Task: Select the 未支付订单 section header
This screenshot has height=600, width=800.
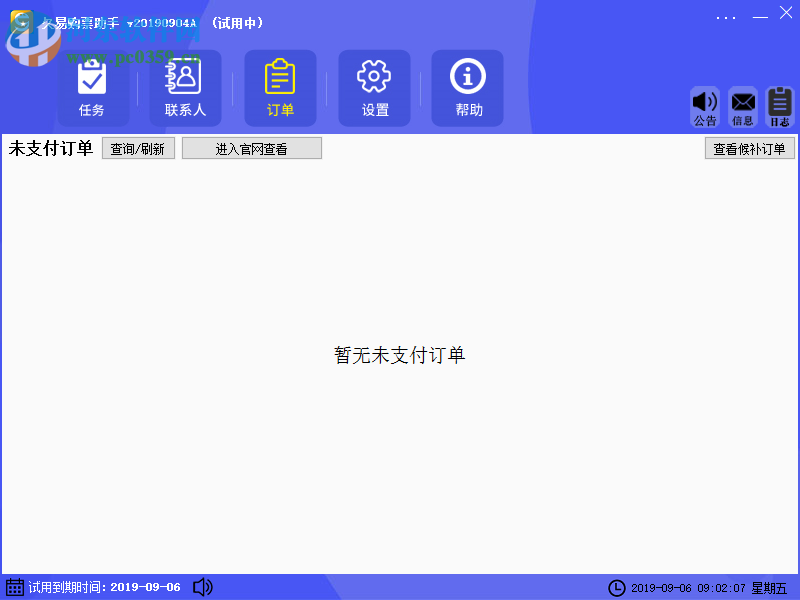Action: (x=50, y=148)
